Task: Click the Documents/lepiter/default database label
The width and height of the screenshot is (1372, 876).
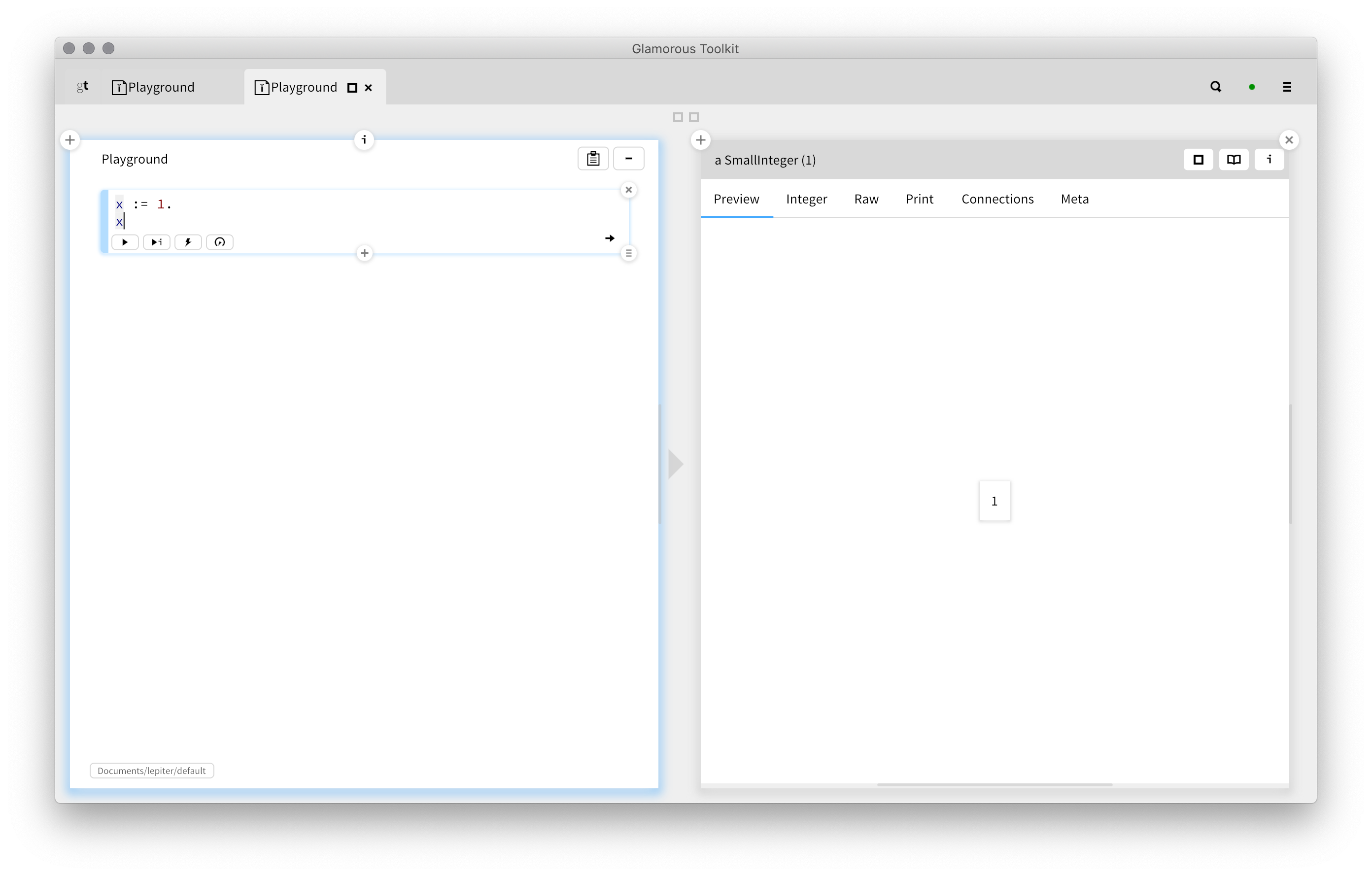Action: point(151,770)
